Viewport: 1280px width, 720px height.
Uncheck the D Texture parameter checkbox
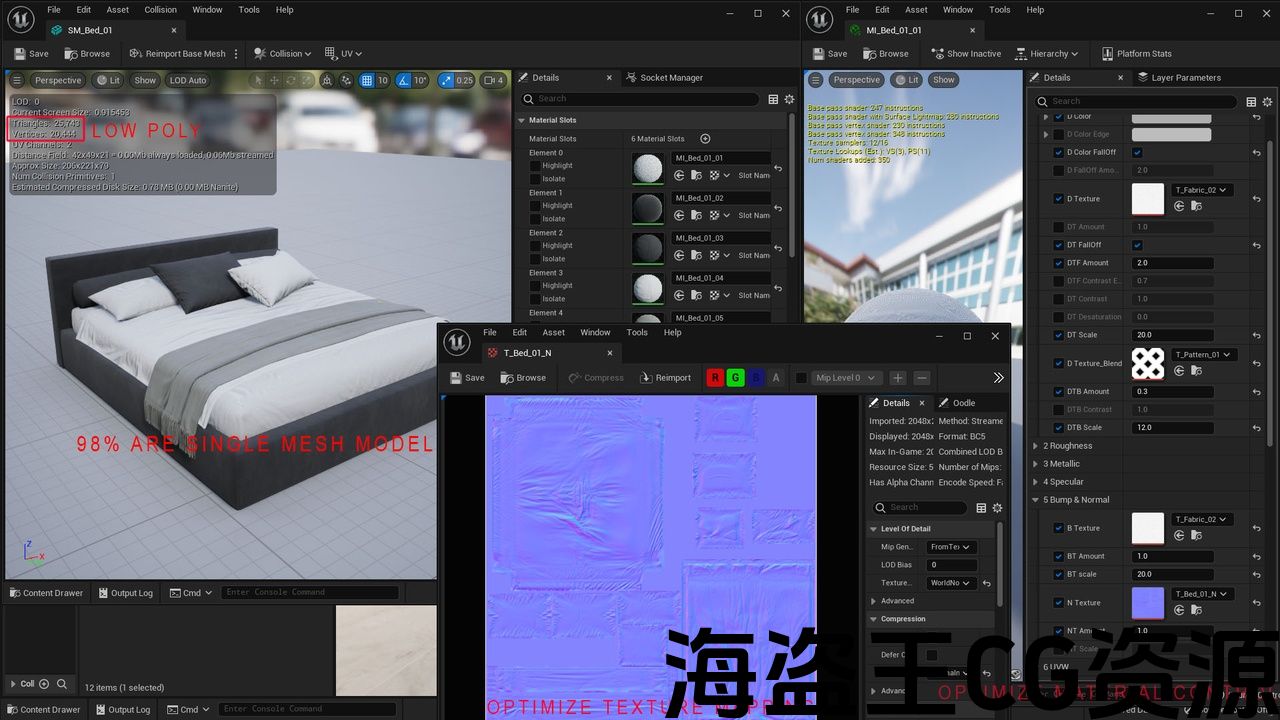1059,199
